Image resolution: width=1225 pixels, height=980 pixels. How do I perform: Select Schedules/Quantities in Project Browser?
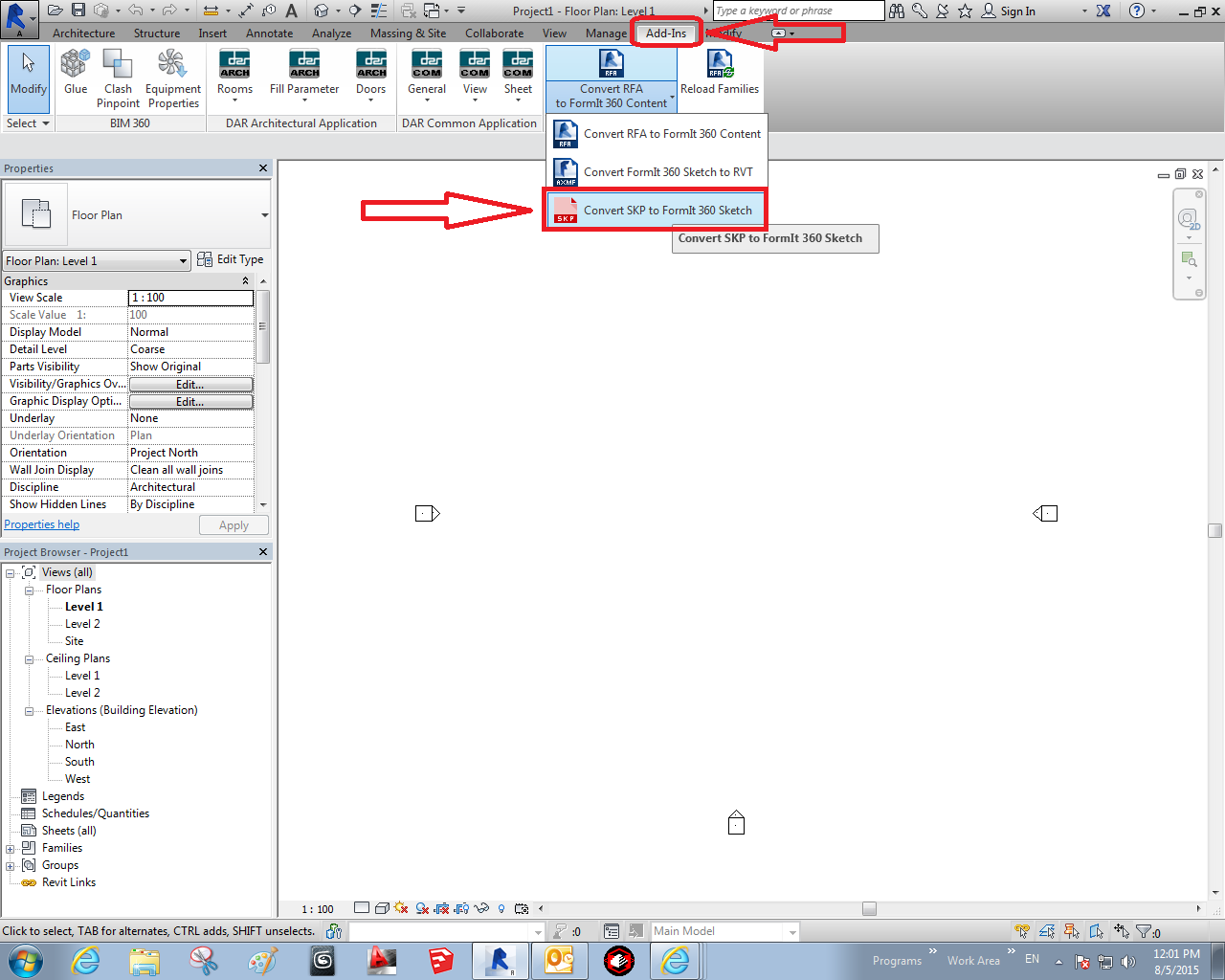(x=96, y=813)
